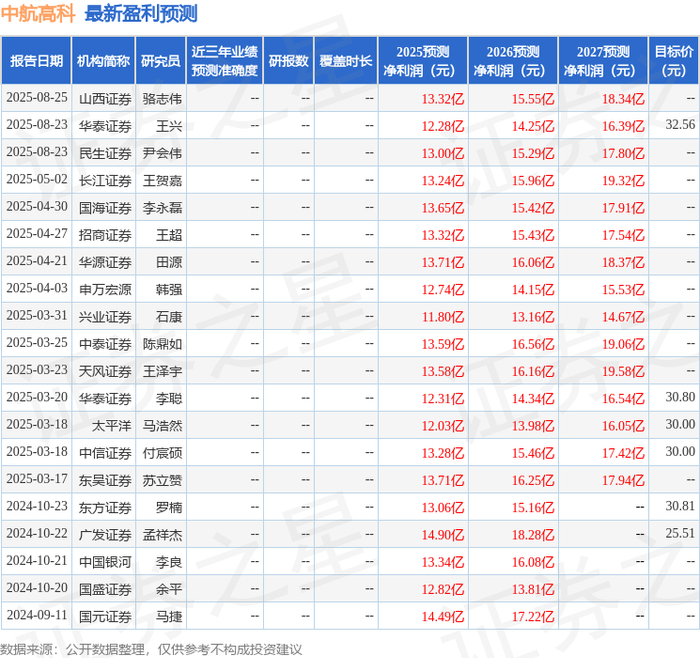Select 国海证券 institution cell
This screenshot has height=658, width=700.
(105, 208)
